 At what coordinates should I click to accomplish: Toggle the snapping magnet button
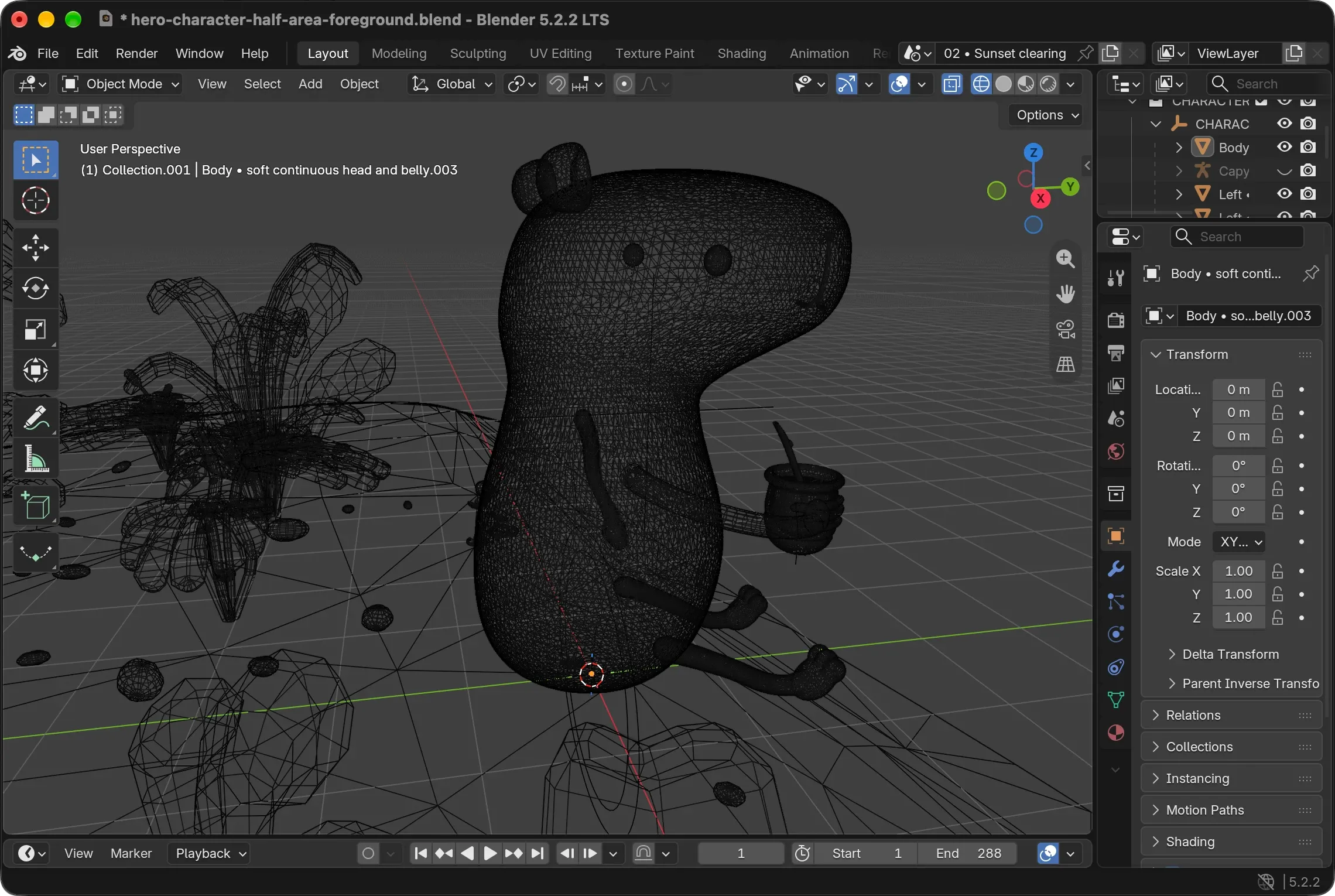point(557,84)
